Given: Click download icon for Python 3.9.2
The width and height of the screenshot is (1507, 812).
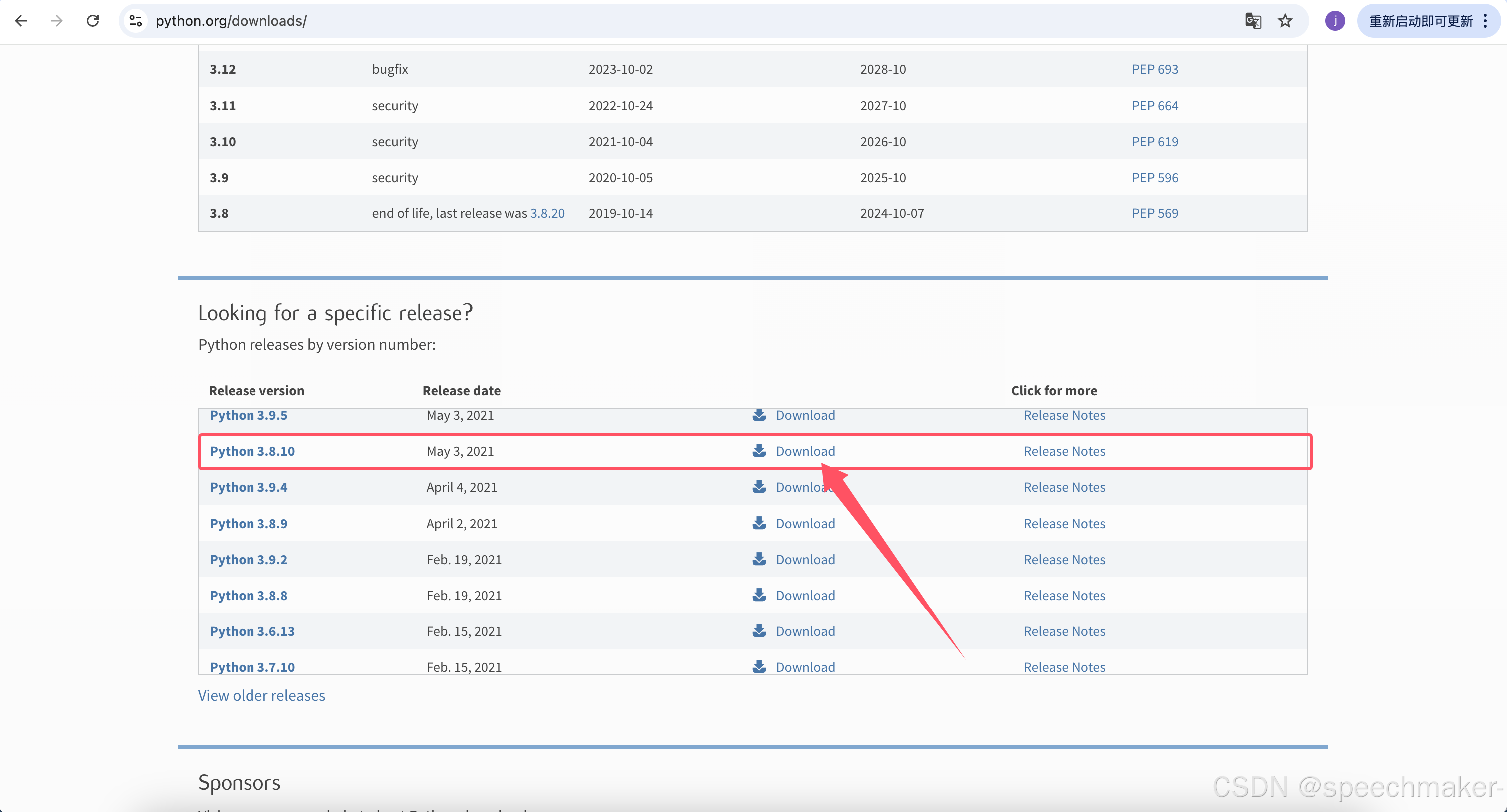Looking at the screenshot, I should pyautogui.click(x=759, y=559).
